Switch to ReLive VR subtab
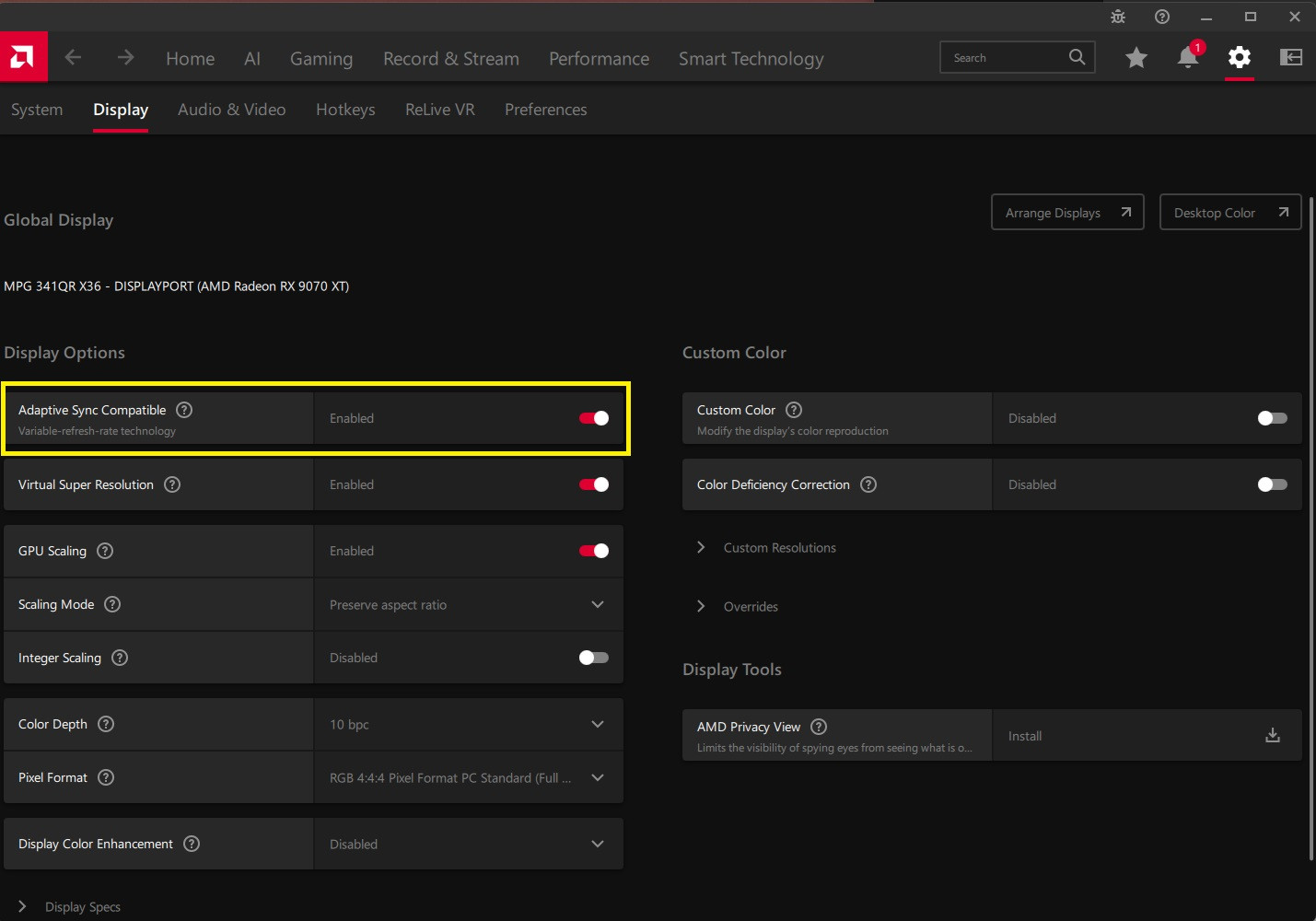Image resolution: width=1316 pixels, height=921 pixels. [x=440, y=110]
